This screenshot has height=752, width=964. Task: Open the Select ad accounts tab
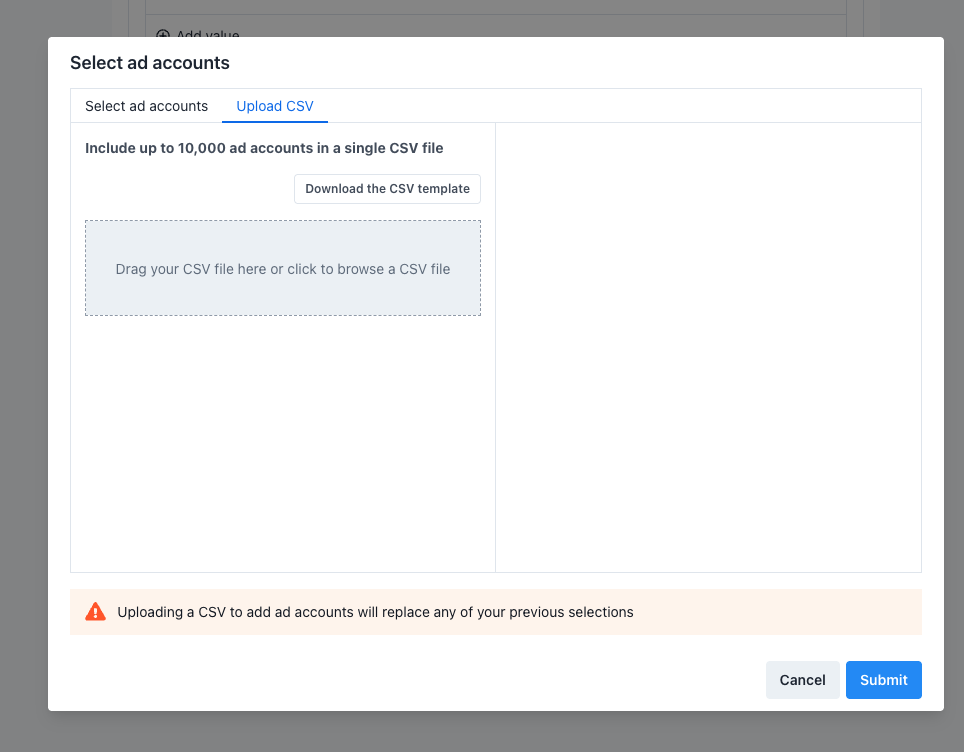(146, 105)
